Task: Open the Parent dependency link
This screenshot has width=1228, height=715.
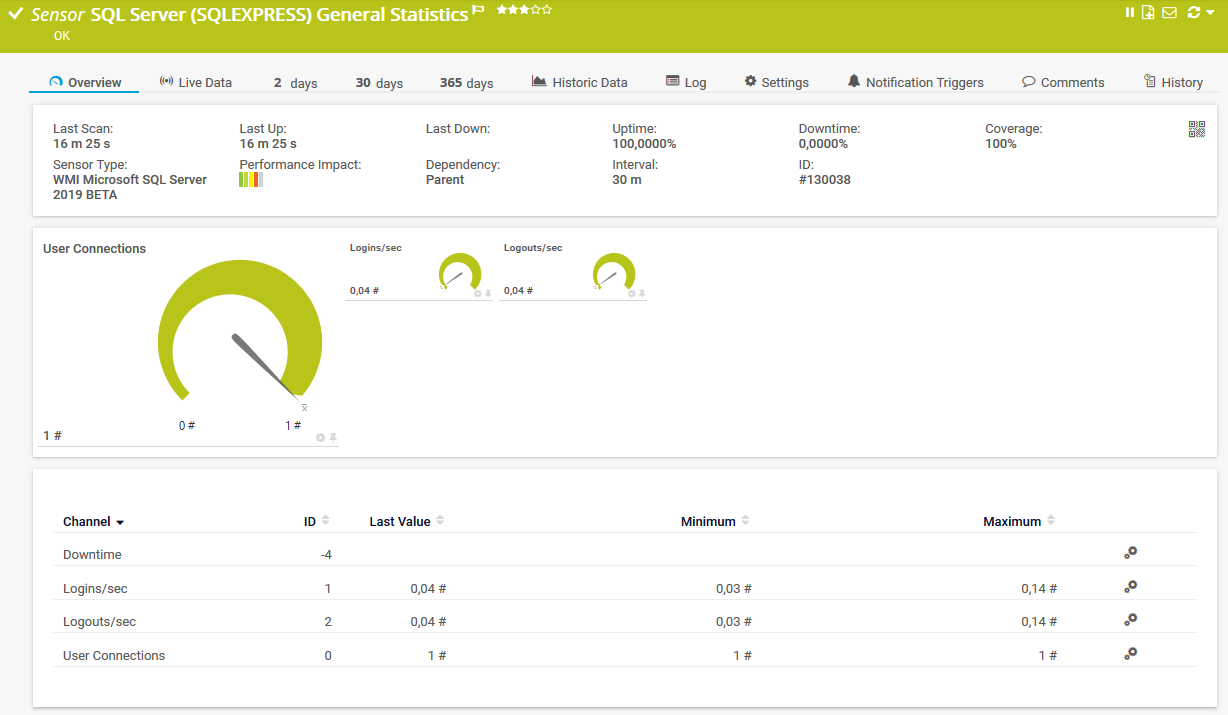Action: pyautogui.click(x=445, y=180)
